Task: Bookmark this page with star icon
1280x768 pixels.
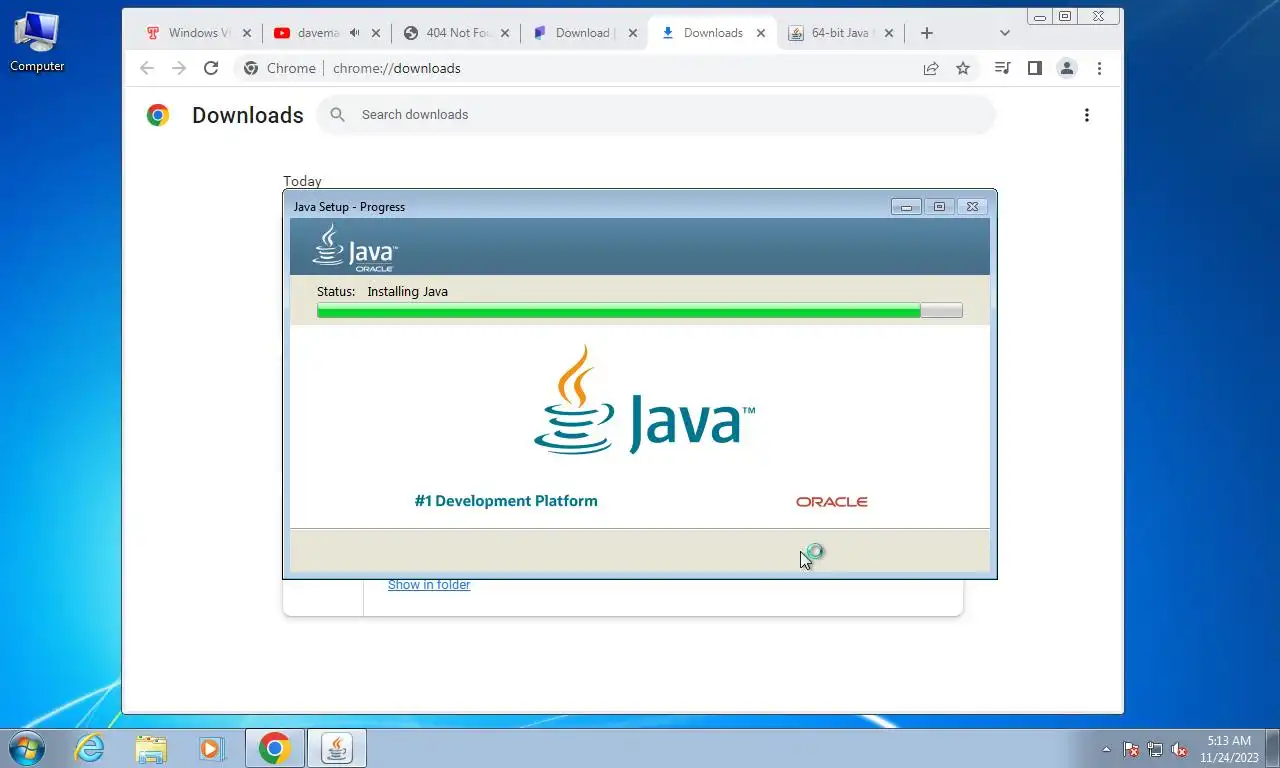Action: 963,68
